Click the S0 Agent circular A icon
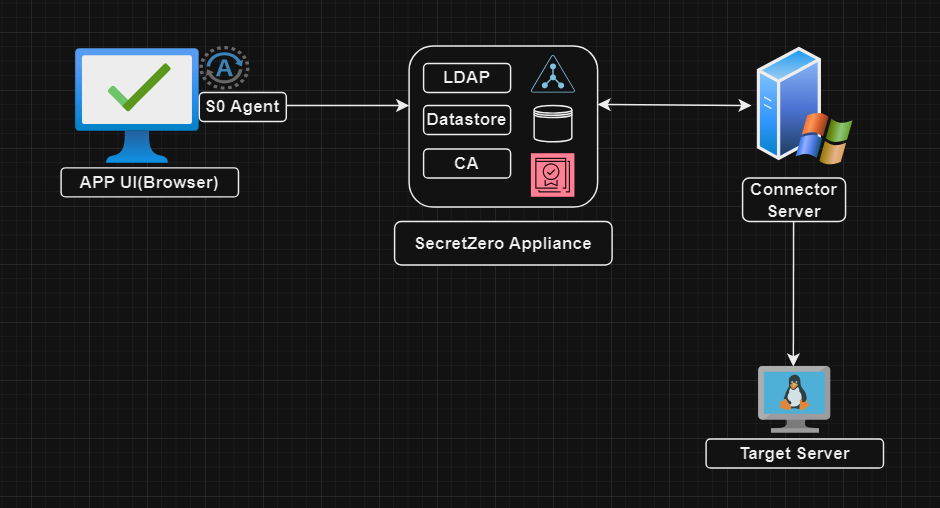Viewport: 940px width, 508px height. click(224, 67)
